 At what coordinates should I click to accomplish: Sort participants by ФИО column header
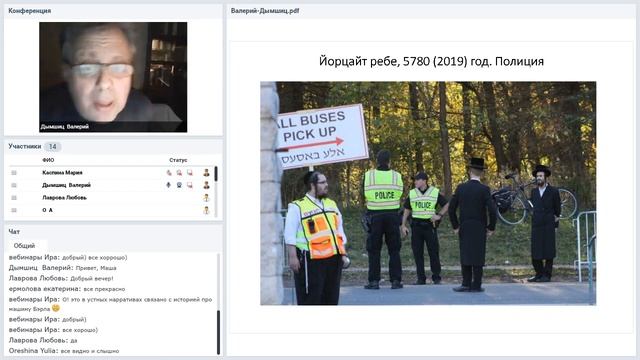(x=48, y=160)
